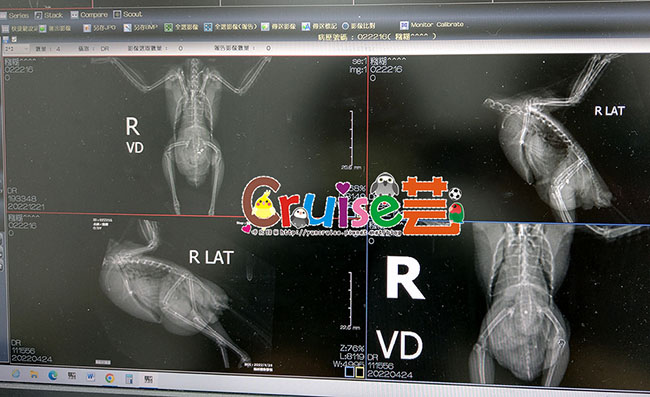Open the first taskbar icon left of File Explorer
The width and height of the screenshot is (650, 397).
(x=16, y=373)
